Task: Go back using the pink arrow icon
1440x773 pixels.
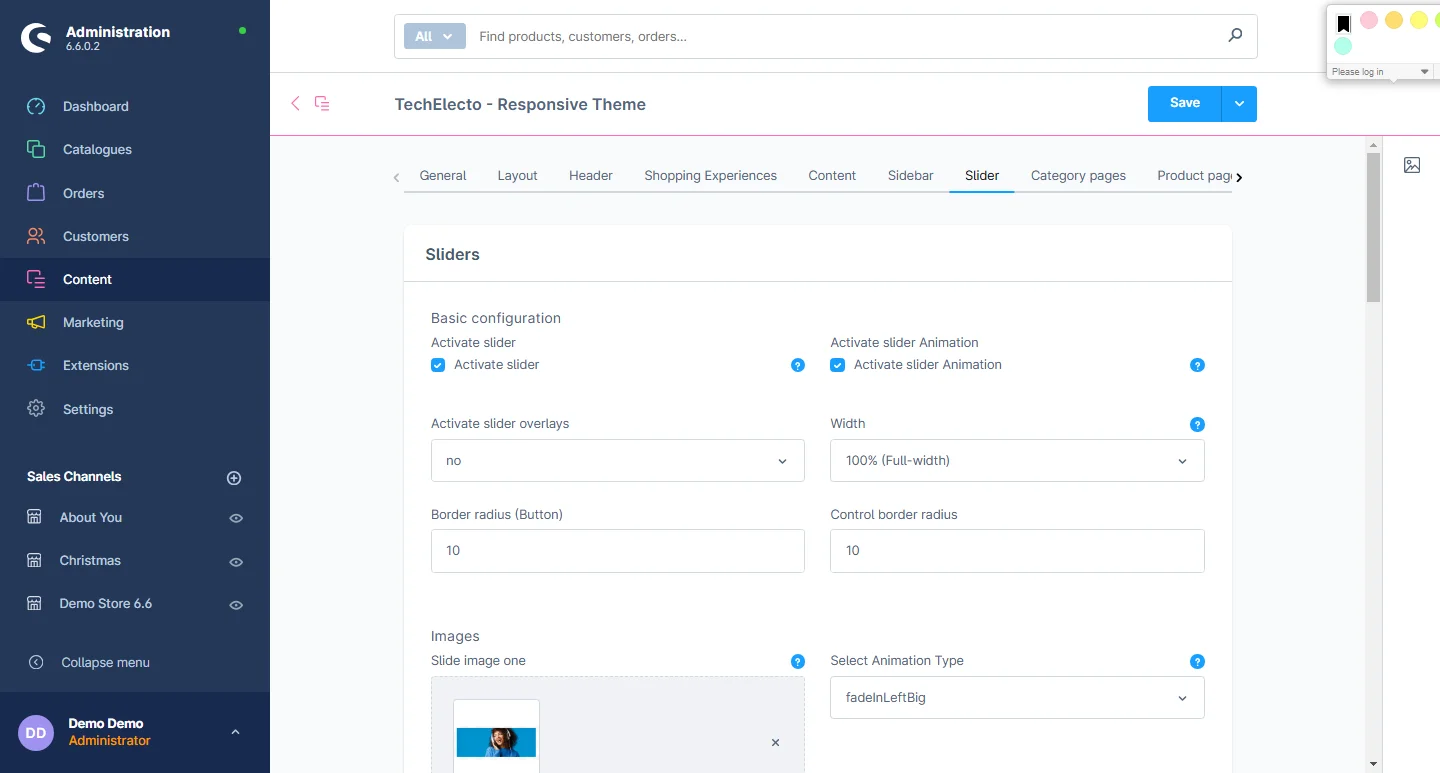Action: (x=295, y=104)
